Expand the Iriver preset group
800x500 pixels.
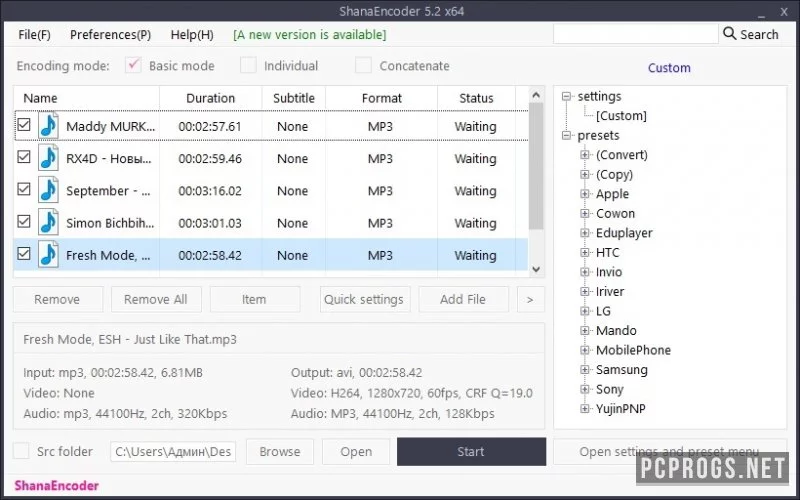pyautogui.click(x=585, y=291)
